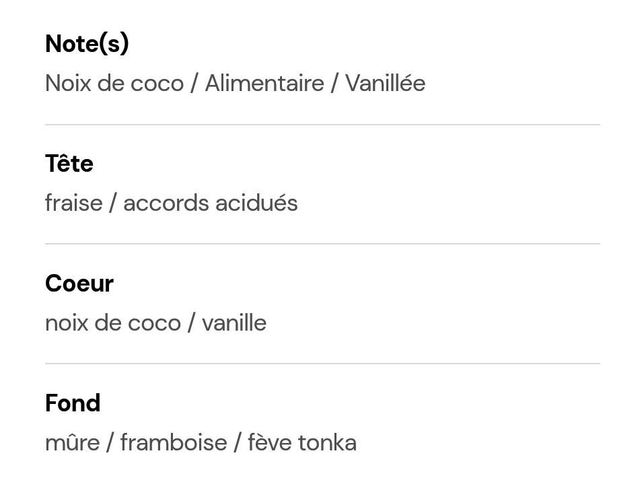Click the Note(s) heading
640x495 pixels.
[x=87, y=44]
